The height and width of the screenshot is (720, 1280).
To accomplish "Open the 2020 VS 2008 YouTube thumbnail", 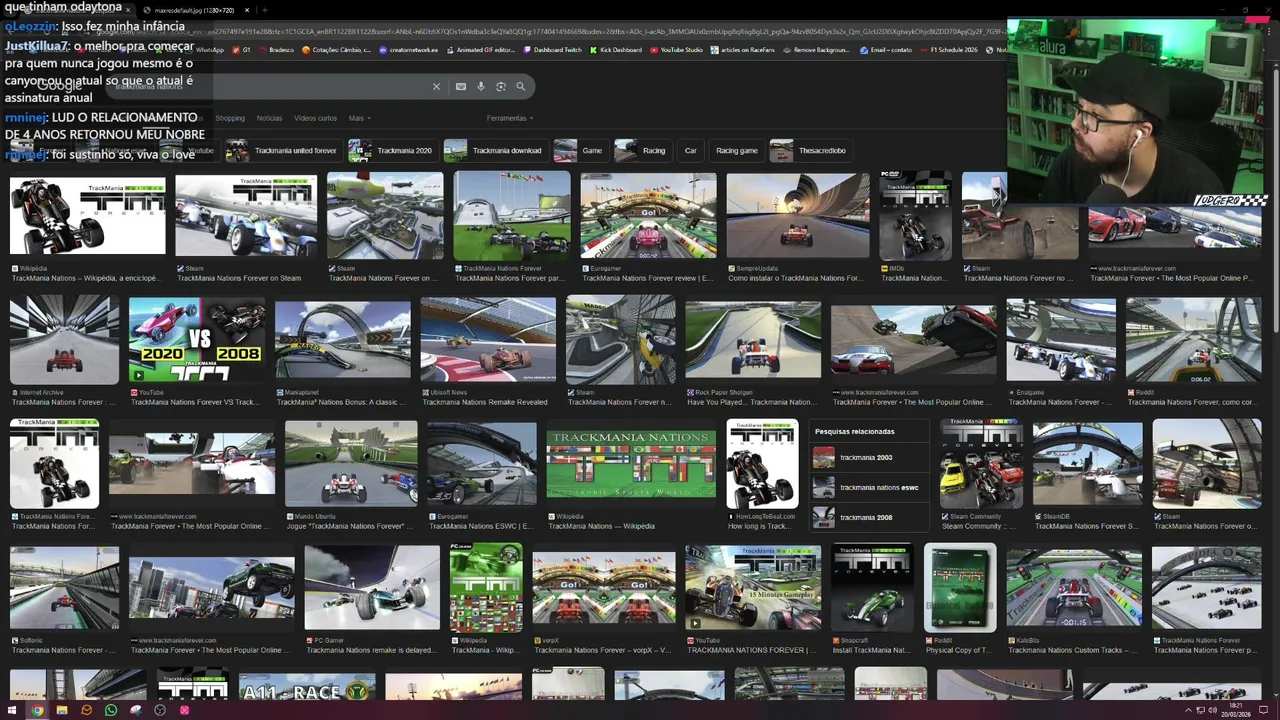I will click(x=196, y=340).
